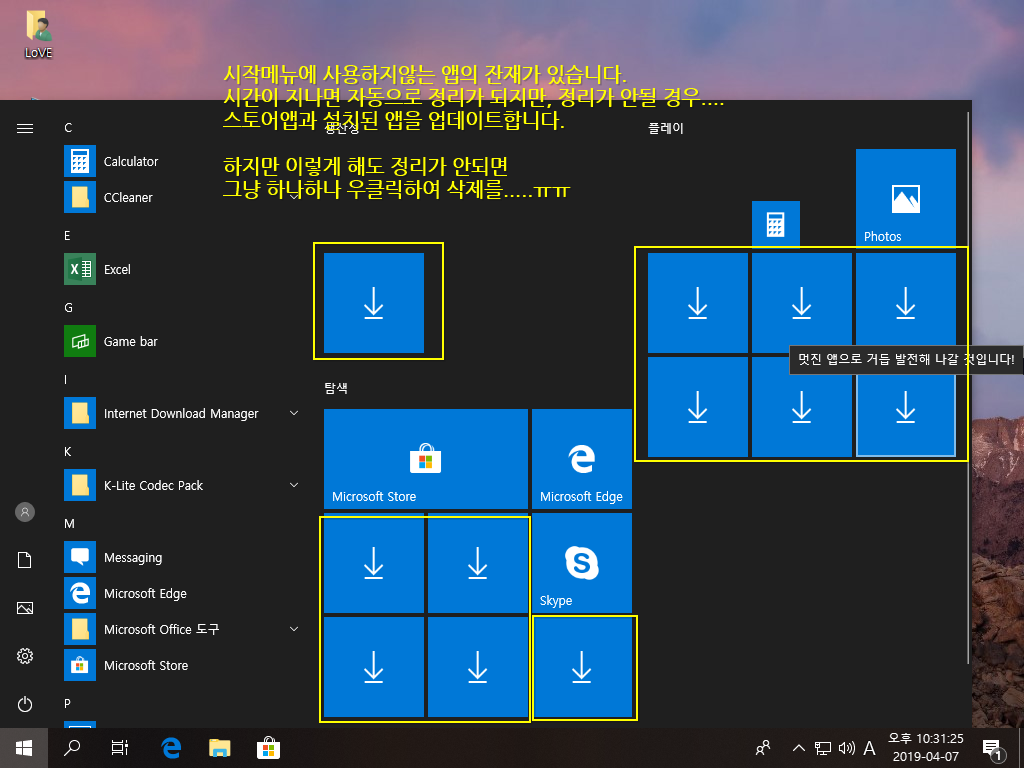This screenshot has width=1024, height=768.
Task: Click the 플레이 tile group header
Action: (665, 128)
